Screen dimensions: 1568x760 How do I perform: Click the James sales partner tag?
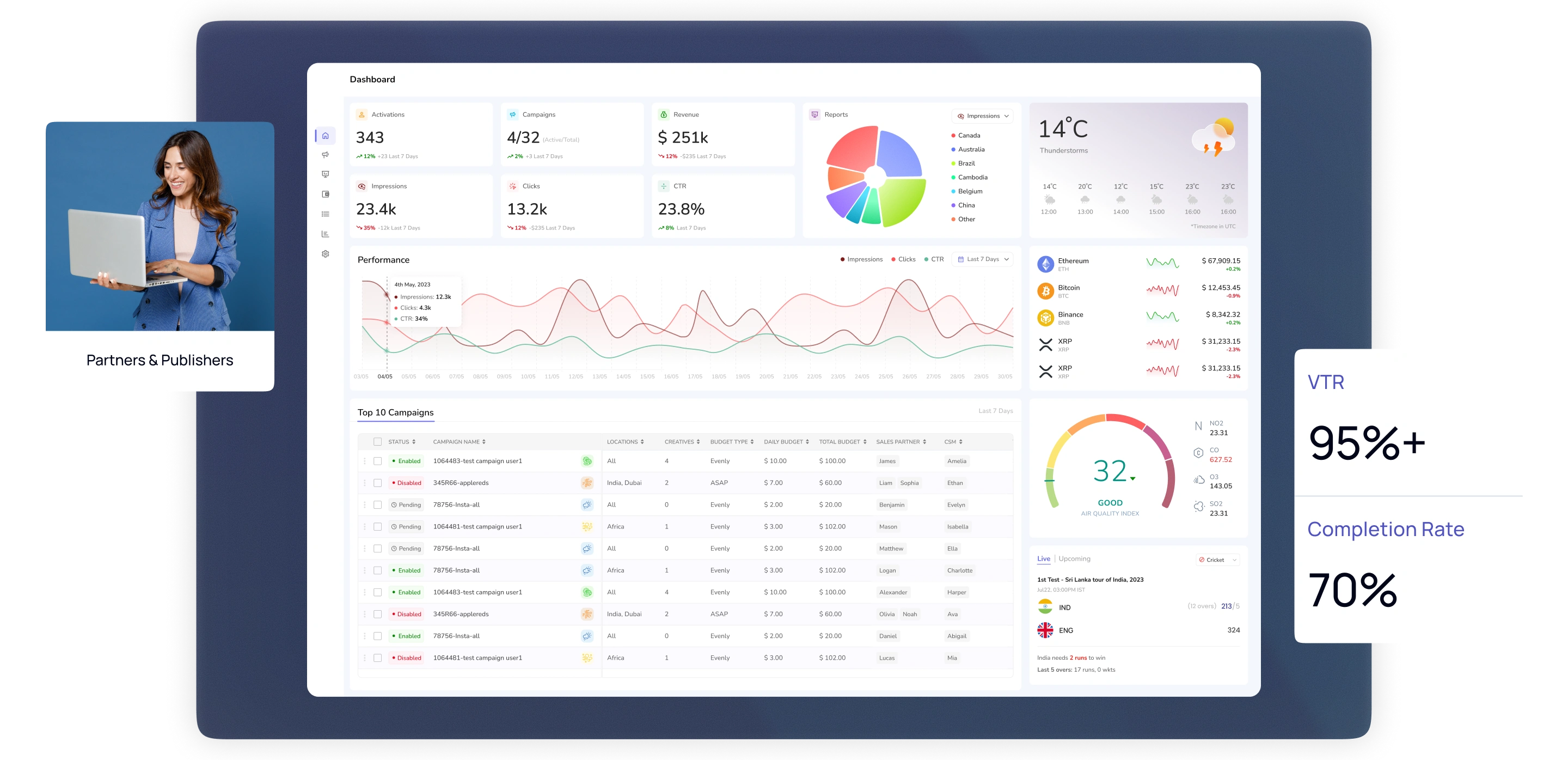887,461
